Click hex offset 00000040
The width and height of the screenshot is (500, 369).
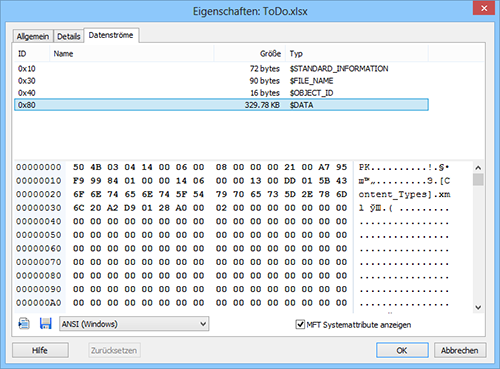point(39,221)
